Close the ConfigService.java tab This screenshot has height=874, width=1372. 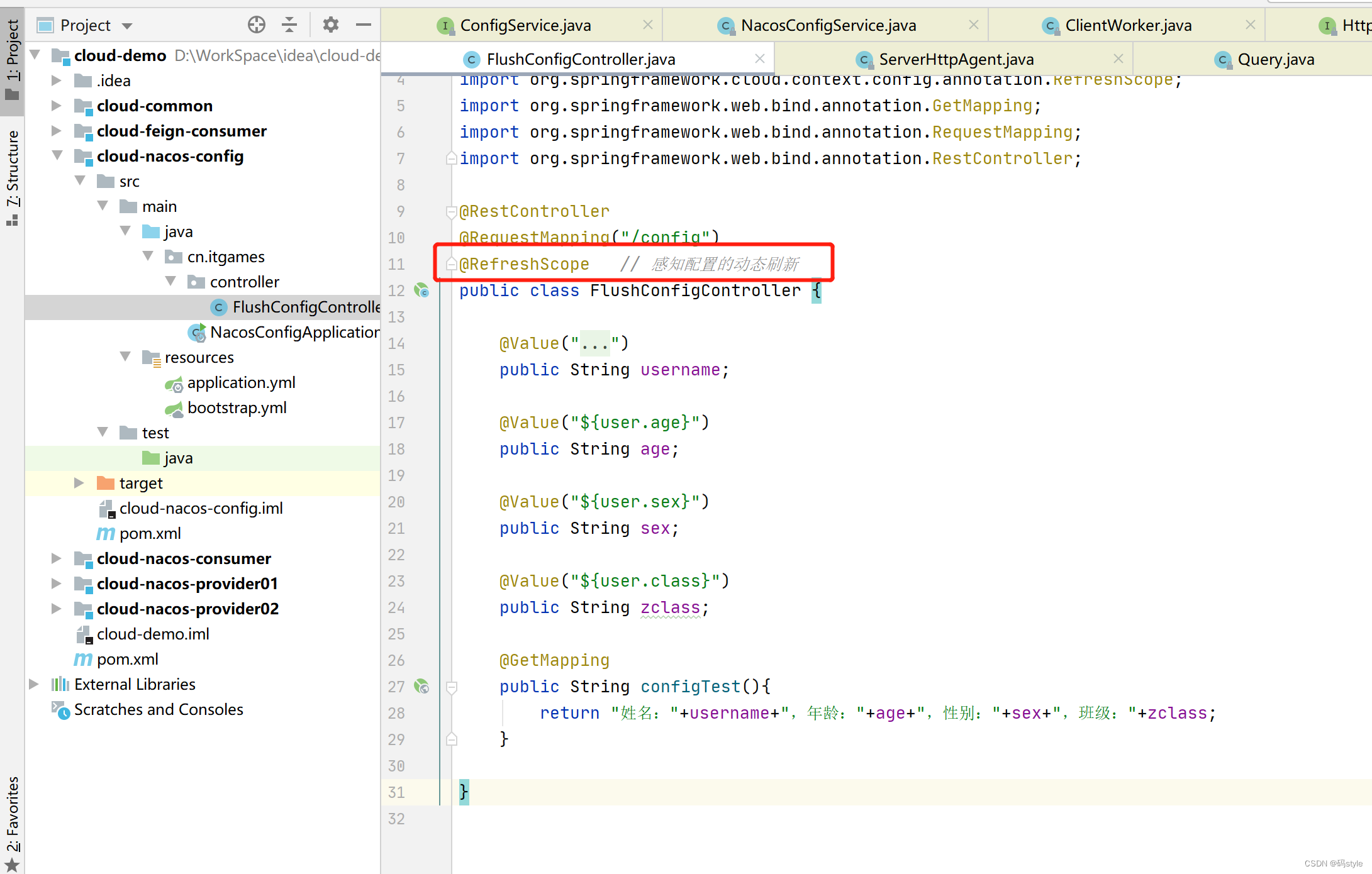click(648, 25)
